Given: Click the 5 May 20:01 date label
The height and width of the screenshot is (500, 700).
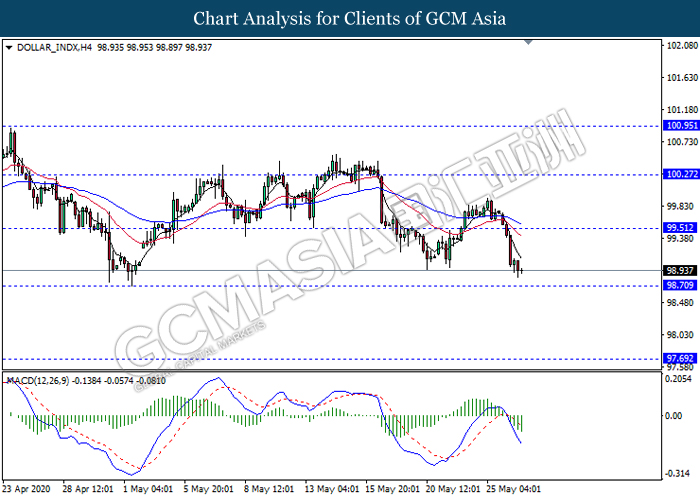Looking at the screenshot, I should coord(208,489).
